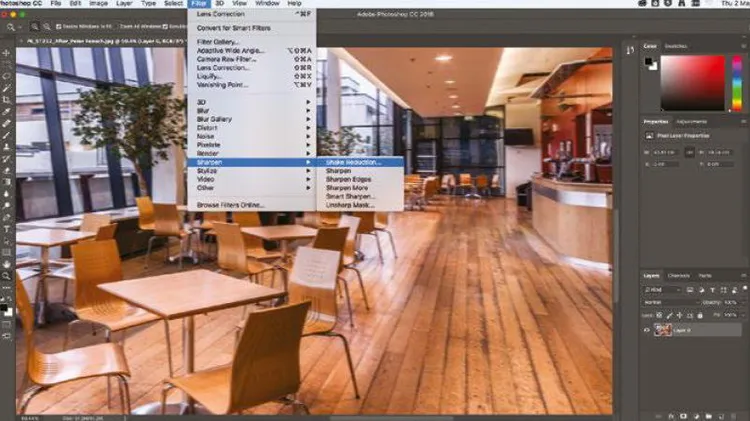Screen dimensions: 750x421
Task: Switch to the Channels tab
Action: 678,276
